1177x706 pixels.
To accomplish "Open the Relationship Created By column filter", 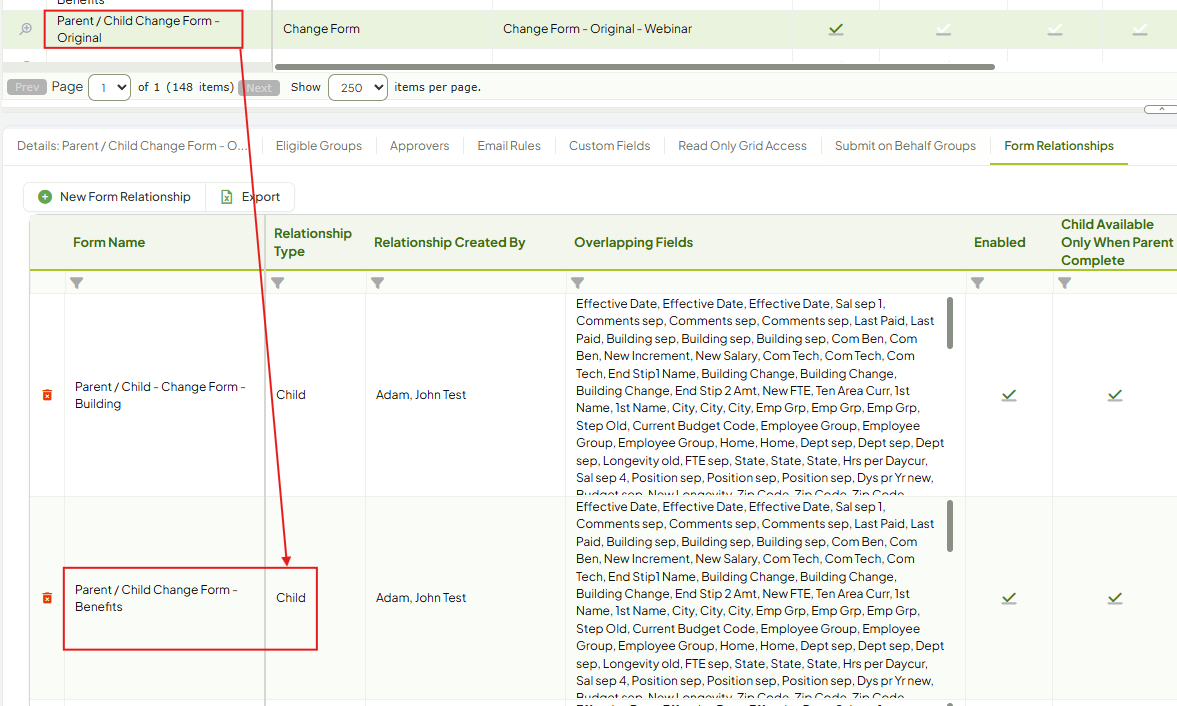I will point(378,283).
